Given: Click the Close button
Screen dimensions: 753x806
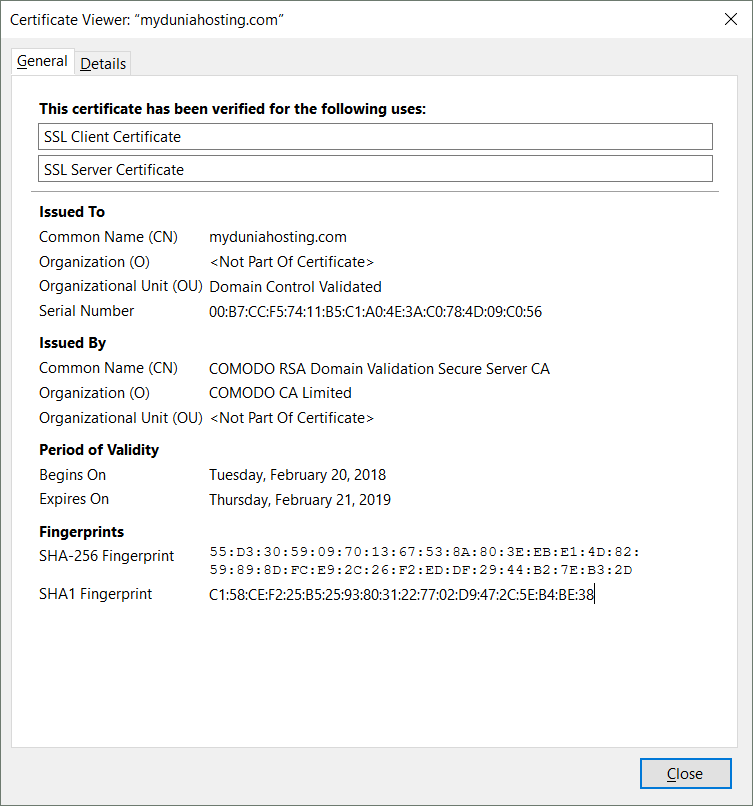Looking at the screenshot, I should [x=685, y=773].
